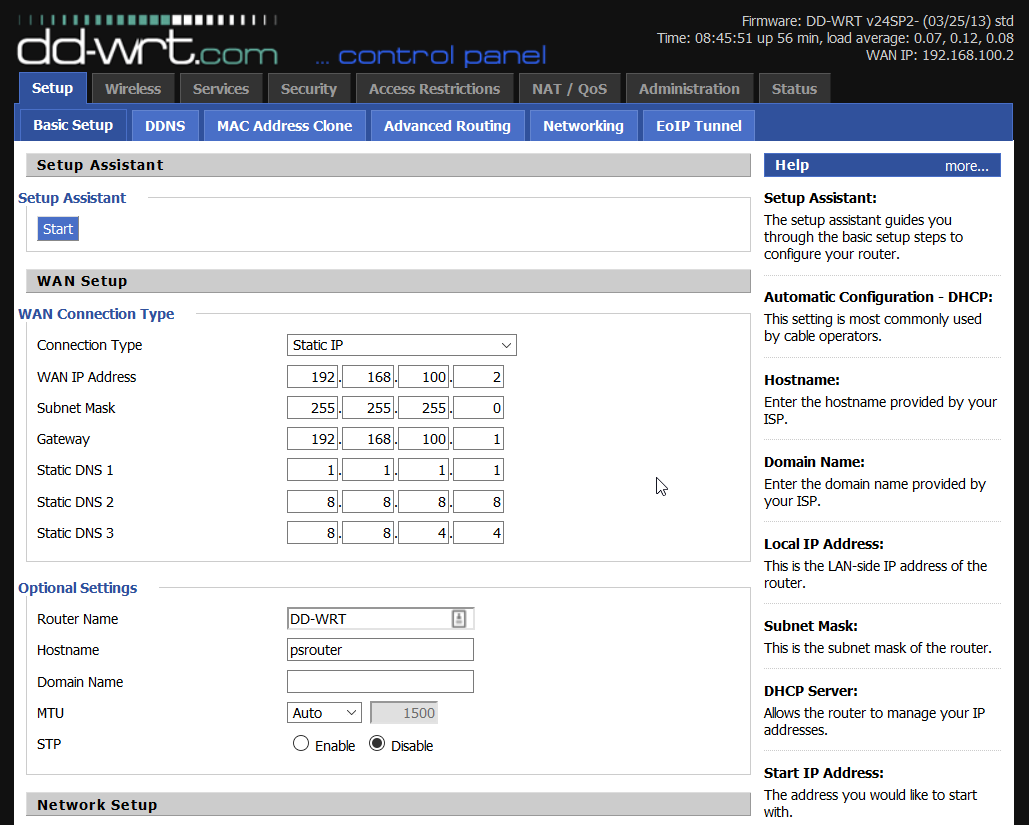
Task: Click the WAN IP Address last octet field
Action: (478, 377)
